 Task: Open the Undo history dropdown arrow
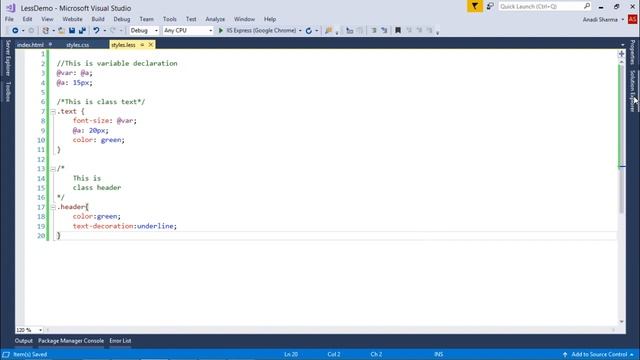(x=104, y=31)
